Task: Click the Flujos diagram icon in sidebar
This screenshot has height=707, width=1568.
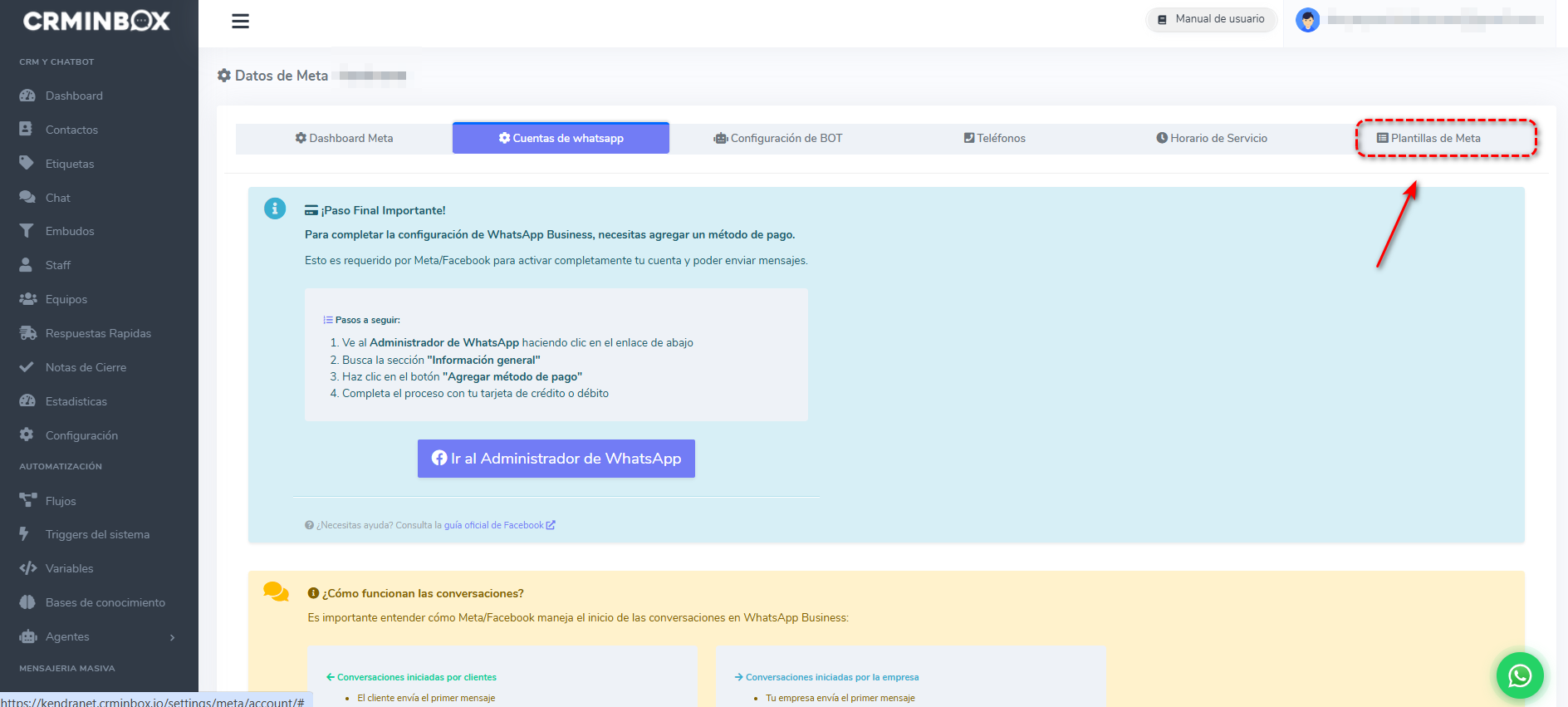Action: 27,501
